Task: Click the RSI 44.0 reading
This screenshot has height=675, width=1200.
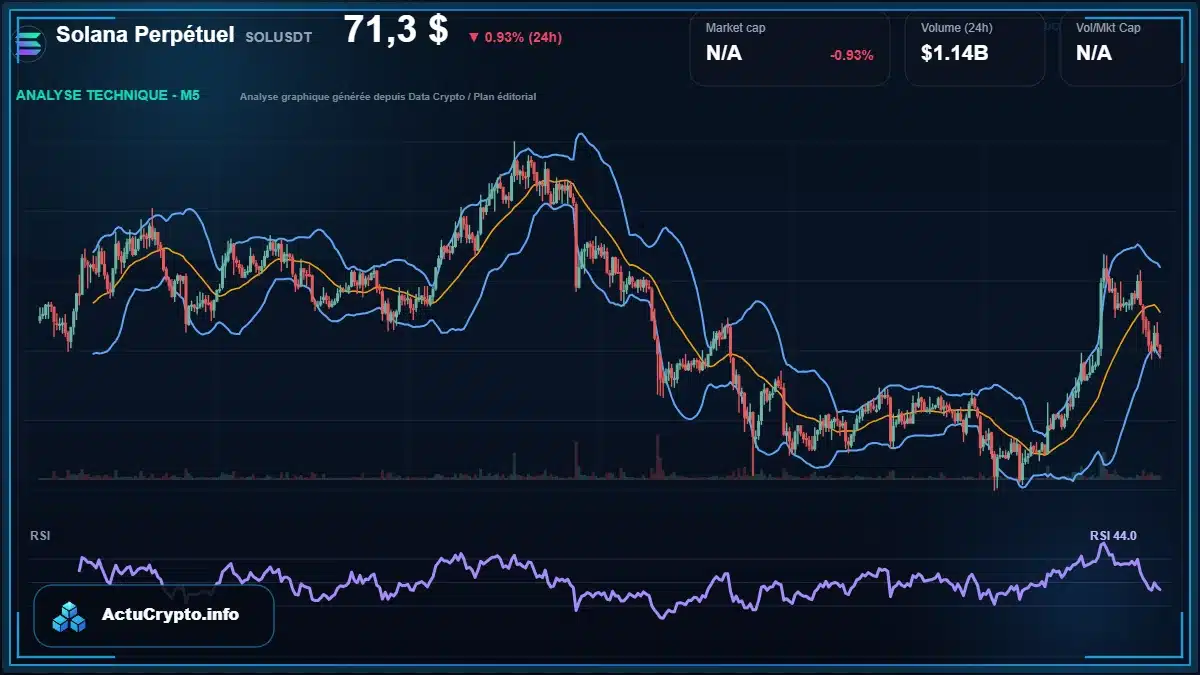Action: pos(1113,536)
